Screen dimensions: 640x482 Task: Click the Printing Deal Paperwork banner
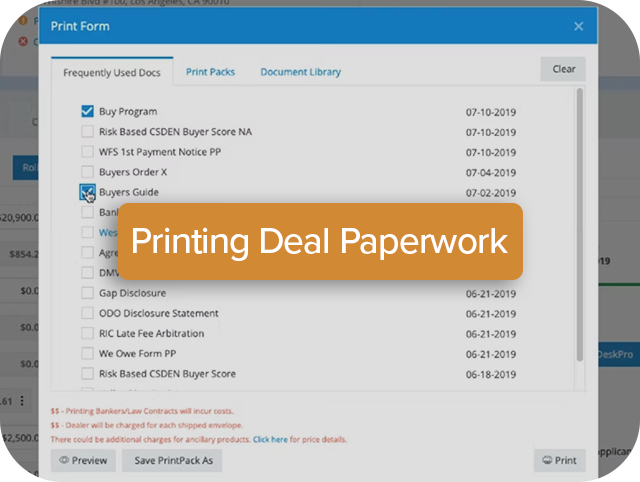tap(320, 242)
